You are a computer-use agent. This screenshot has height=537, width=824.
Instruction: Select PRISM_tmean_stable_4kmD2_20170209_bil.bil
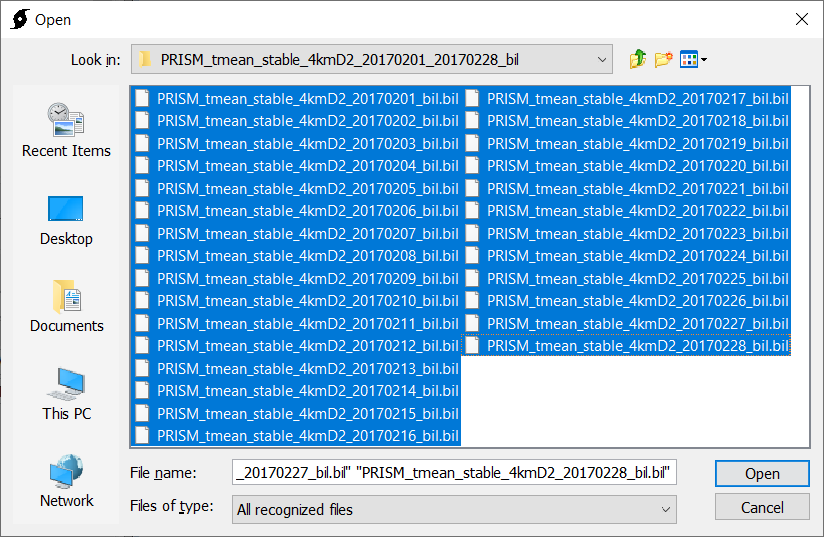tap(297, 278)
